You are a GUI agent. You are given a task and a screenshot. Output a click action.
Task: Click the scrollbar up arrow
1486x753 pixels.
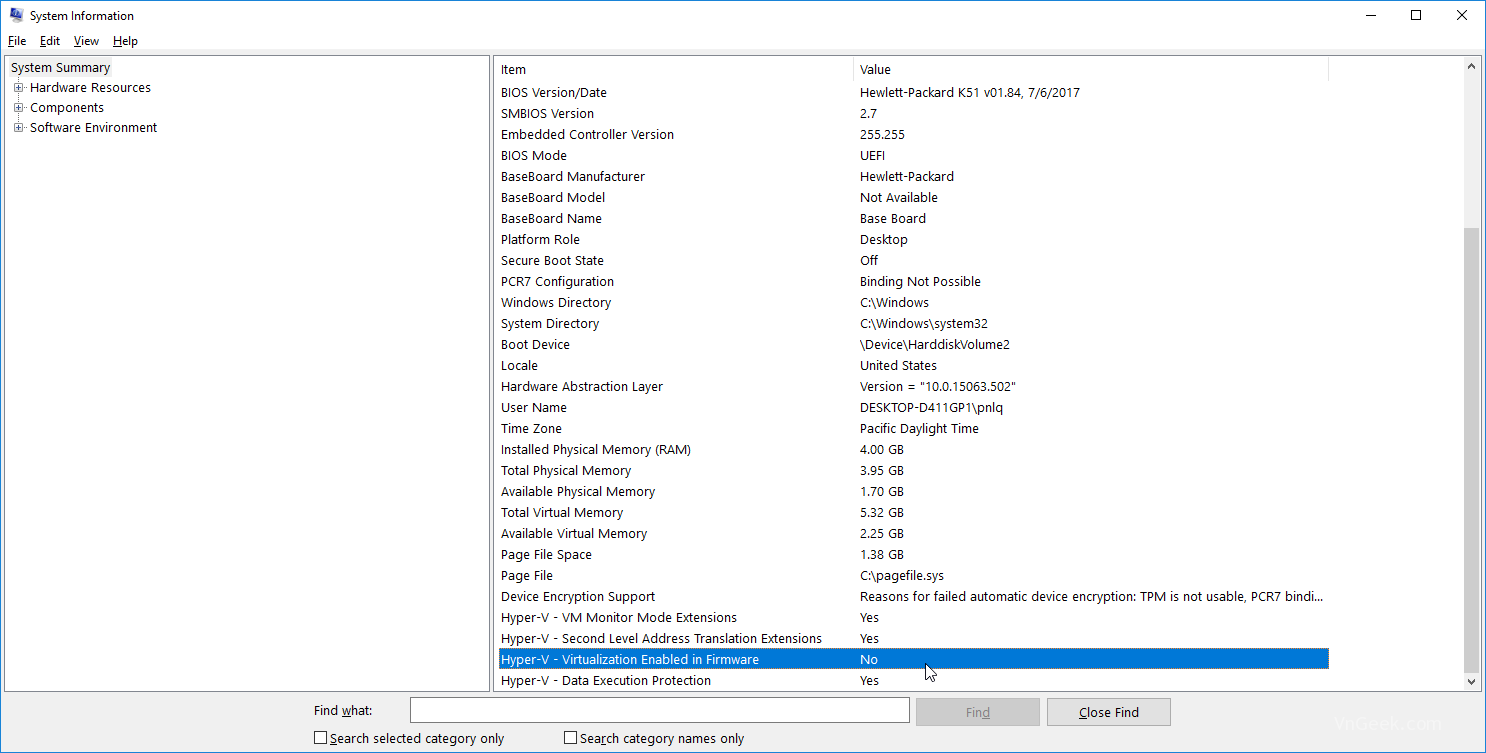tap(1471, 67)
